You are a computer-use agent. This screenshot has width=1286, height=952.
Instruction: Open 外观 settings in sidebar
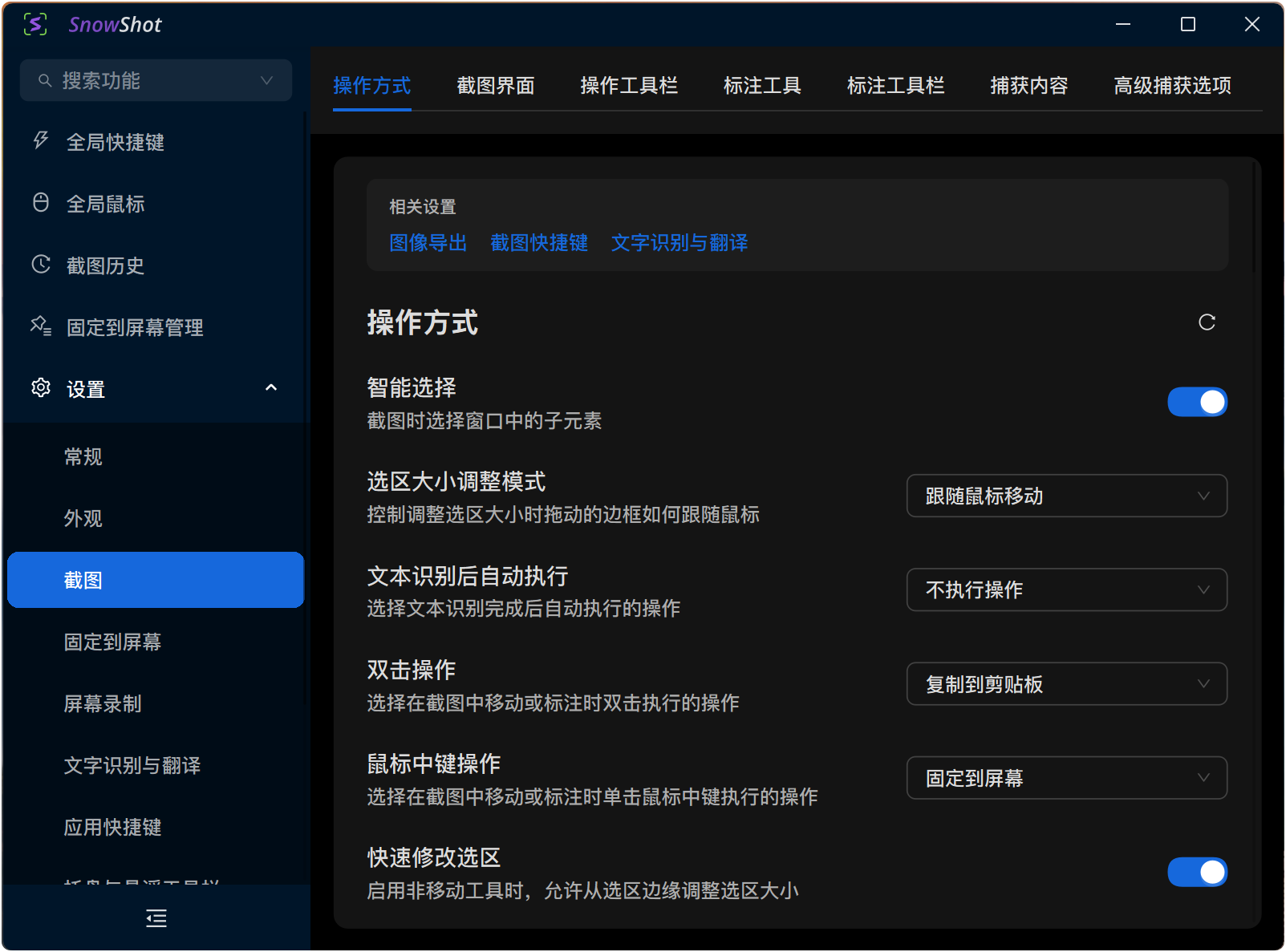156,518
